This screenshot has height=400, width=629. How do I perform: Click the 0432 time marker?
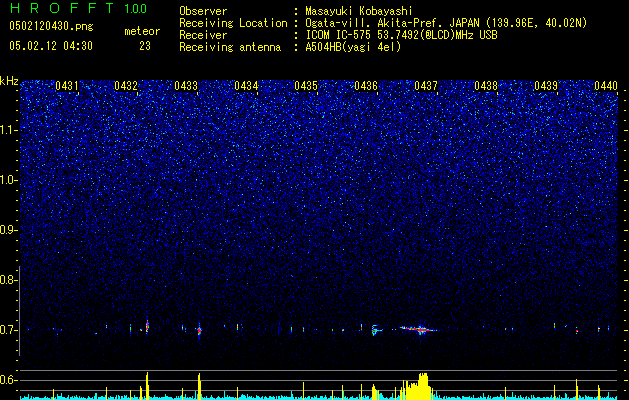[126, 85]
